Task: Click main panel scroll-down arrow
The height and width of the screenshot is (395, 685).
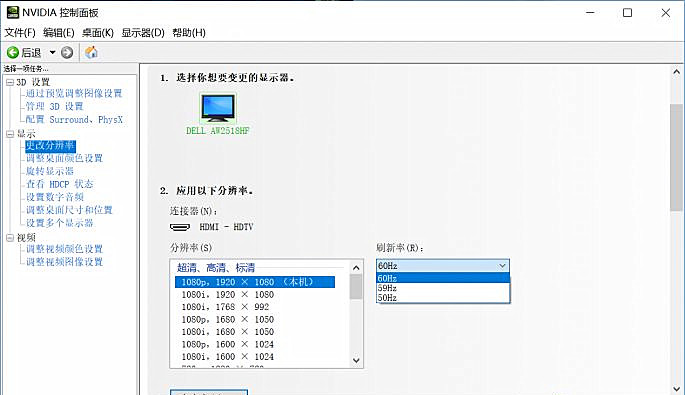Action: (x=676, y=388)
